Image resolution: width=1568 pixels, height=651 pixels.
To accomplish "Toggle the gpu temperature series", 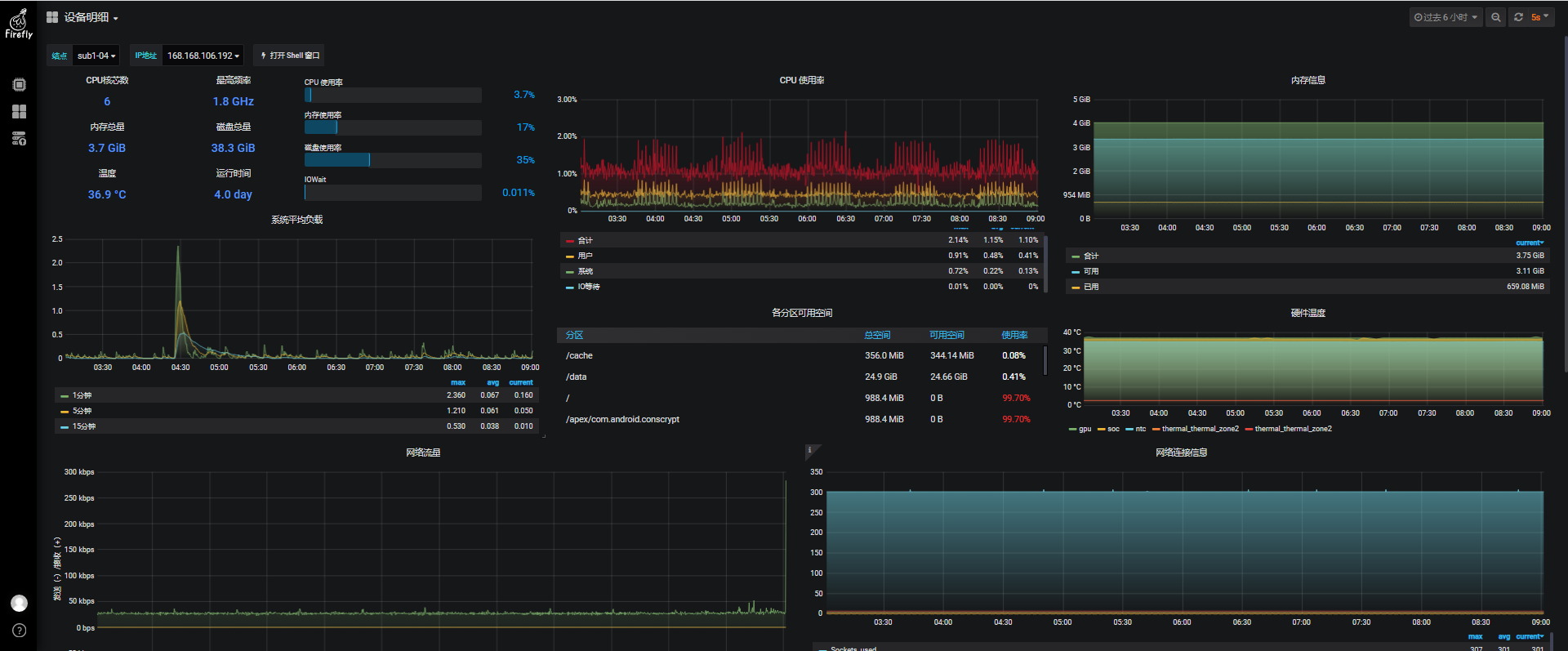I will pyautogui.click(x=1085, y=429).
